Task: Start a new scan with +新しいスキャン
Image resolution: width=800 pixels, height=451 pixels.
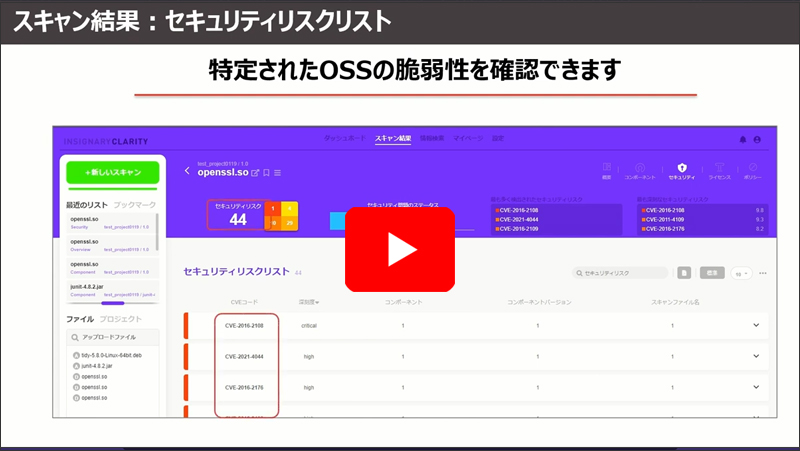Action: 113,172
